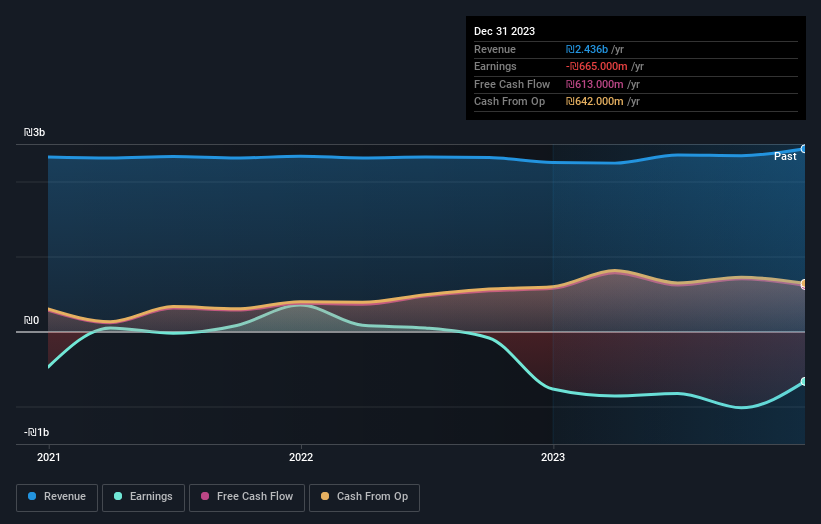Click the tooltip 'Free Cash Flow' row label
The height and width of the screenshot is (524, 821).
[512, 84]
